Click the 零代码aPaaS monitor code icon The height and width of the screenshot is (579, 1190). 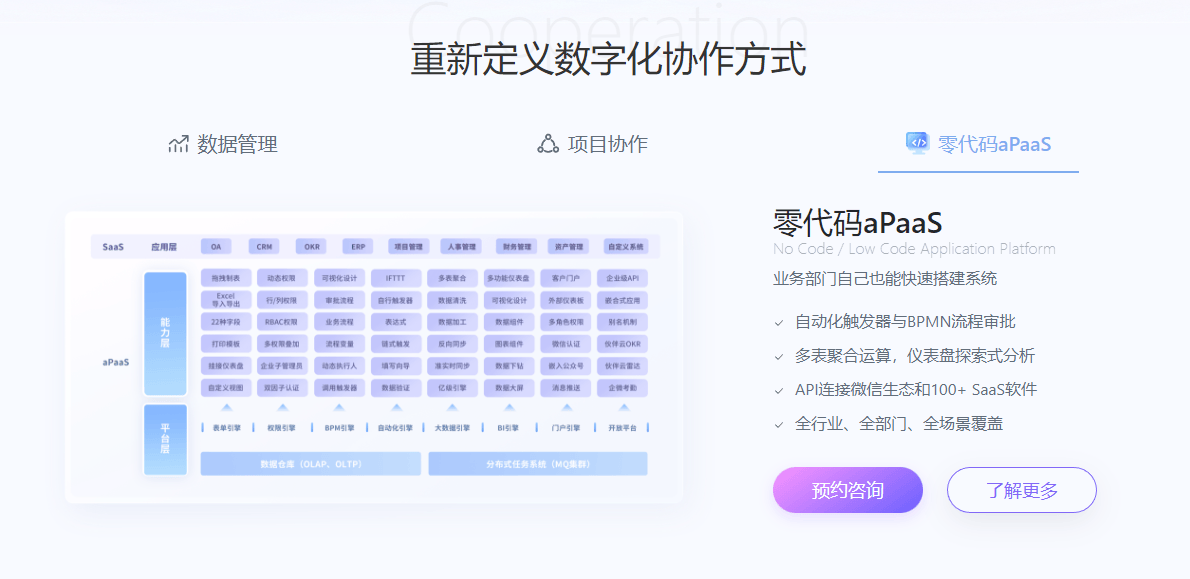[x=916, y=143]
